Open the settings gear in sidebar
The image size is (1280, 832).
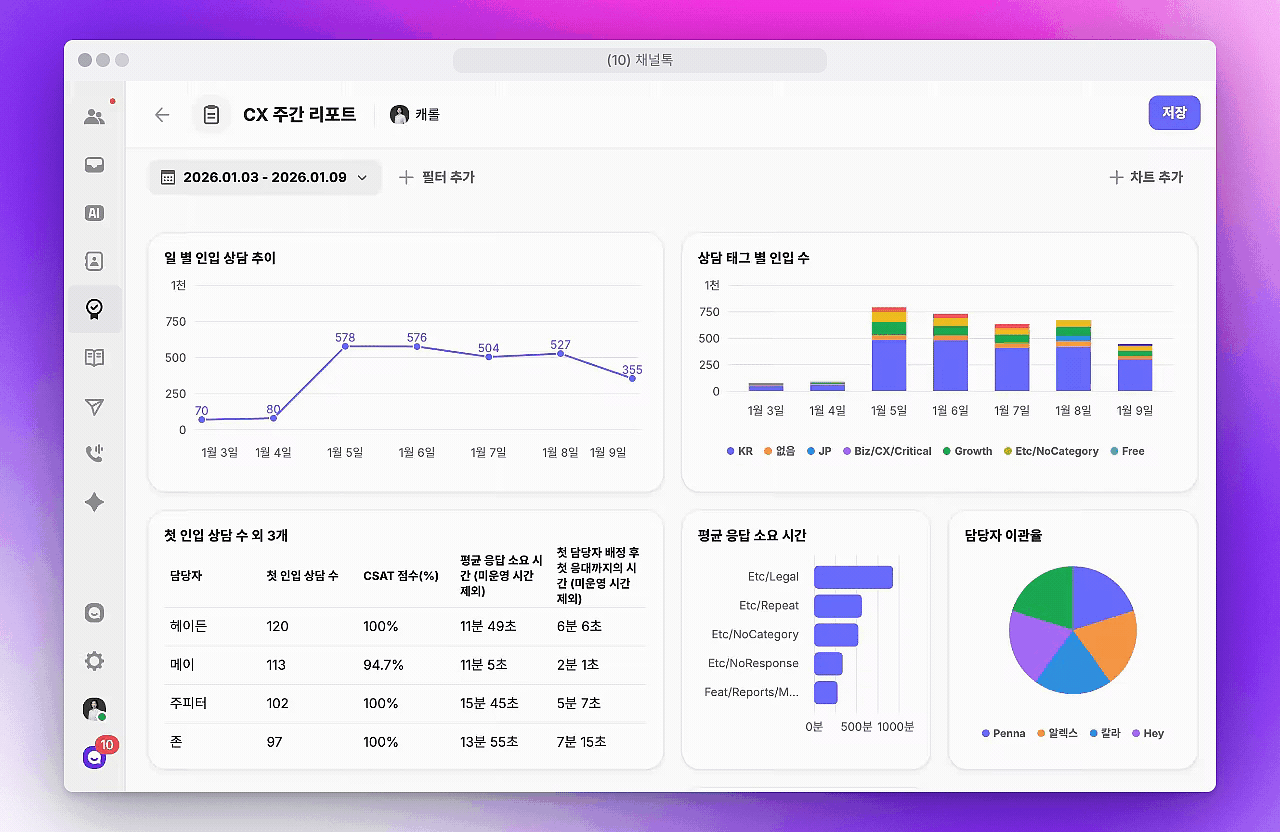[95, 661]
